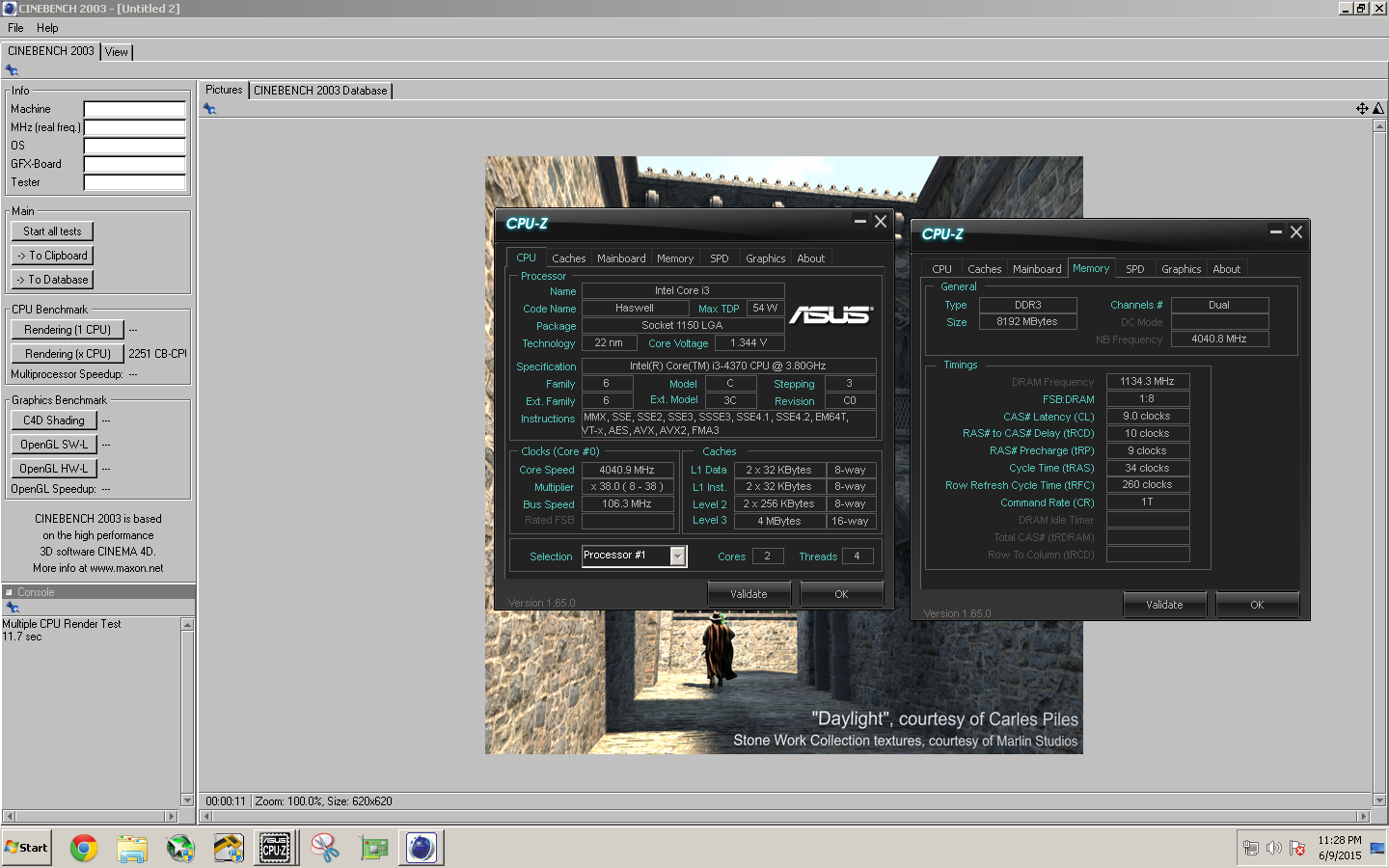Screen dimensions: 1389x868
Task: Open the File menu
Action: point(15,28)
